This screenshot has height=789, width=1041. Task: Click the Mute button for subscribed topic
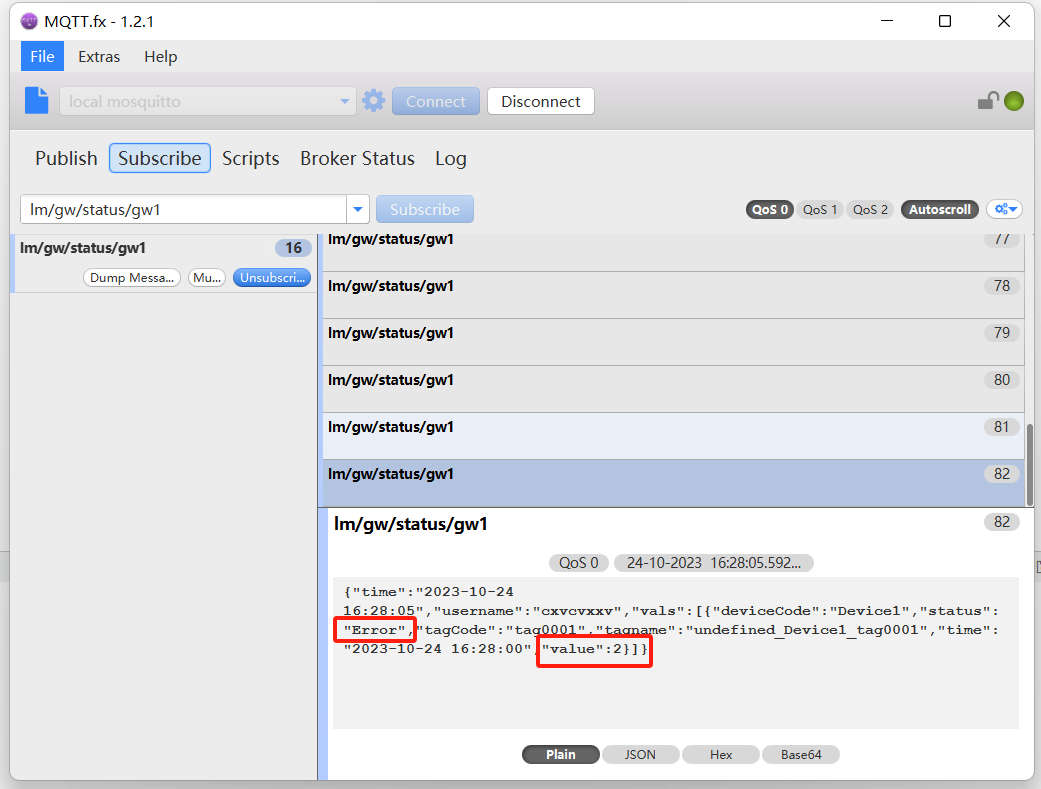(207, 278)
